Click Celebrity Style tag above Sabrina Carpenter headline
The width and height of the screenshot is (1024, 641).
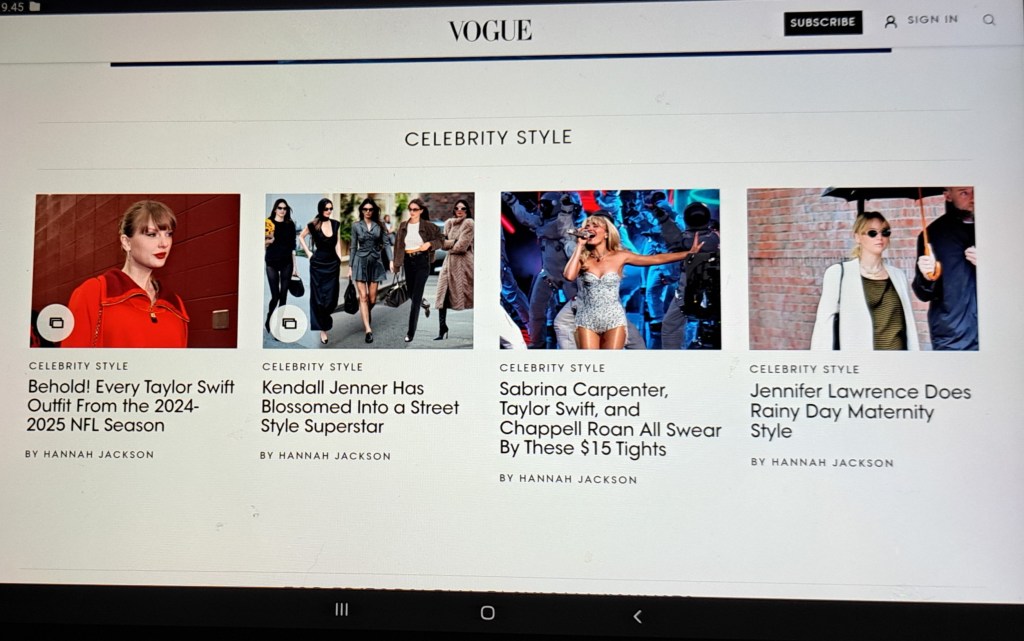(x=552, y=368)
